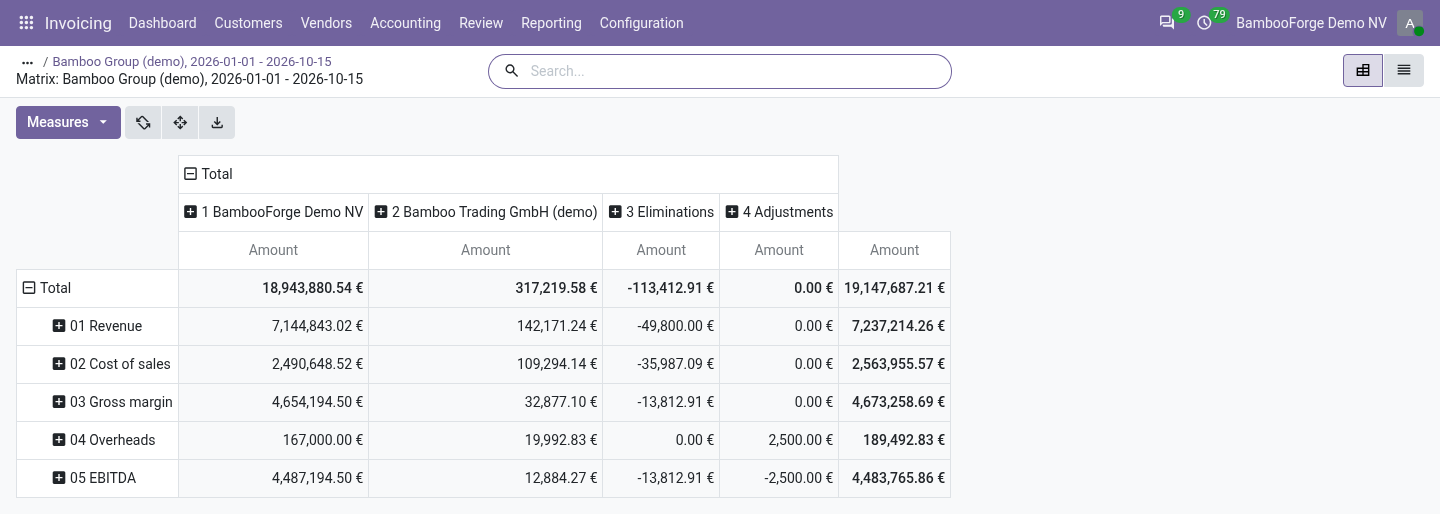Click the cell 109,294.14 €

[485, 364]
